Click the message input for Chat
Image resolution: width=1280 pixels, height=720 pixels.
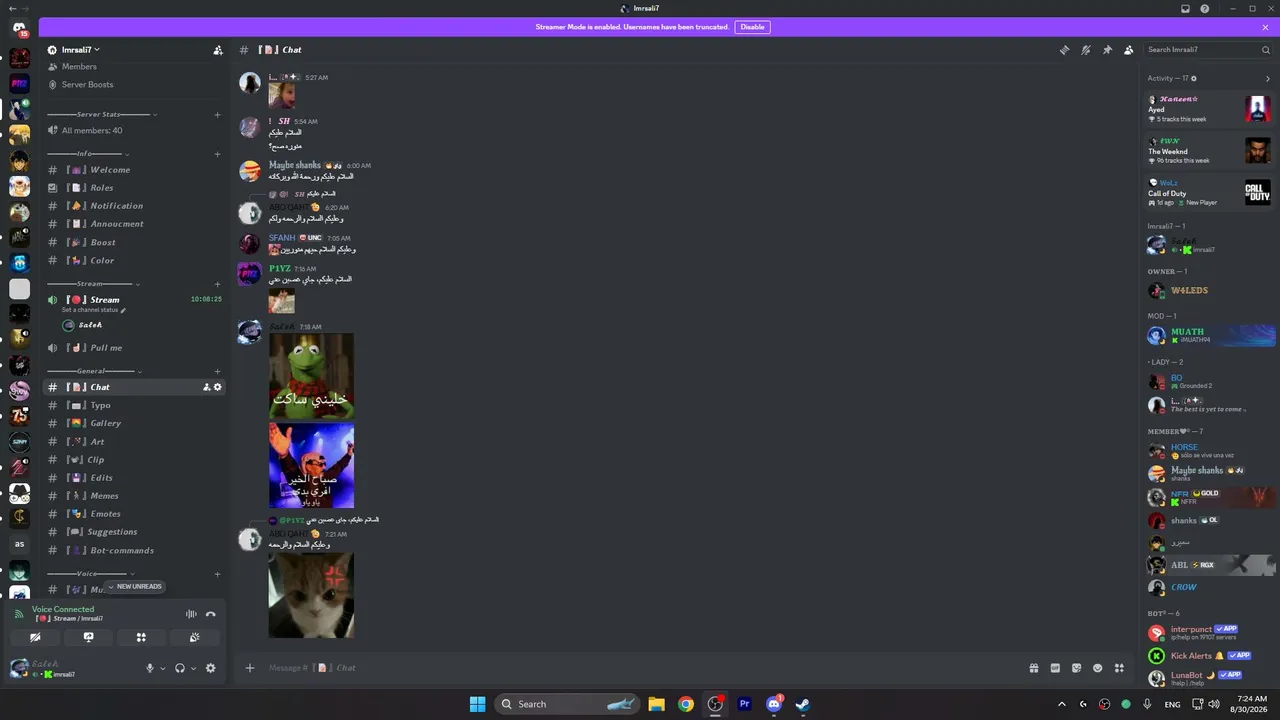click(x=640, y=668)
